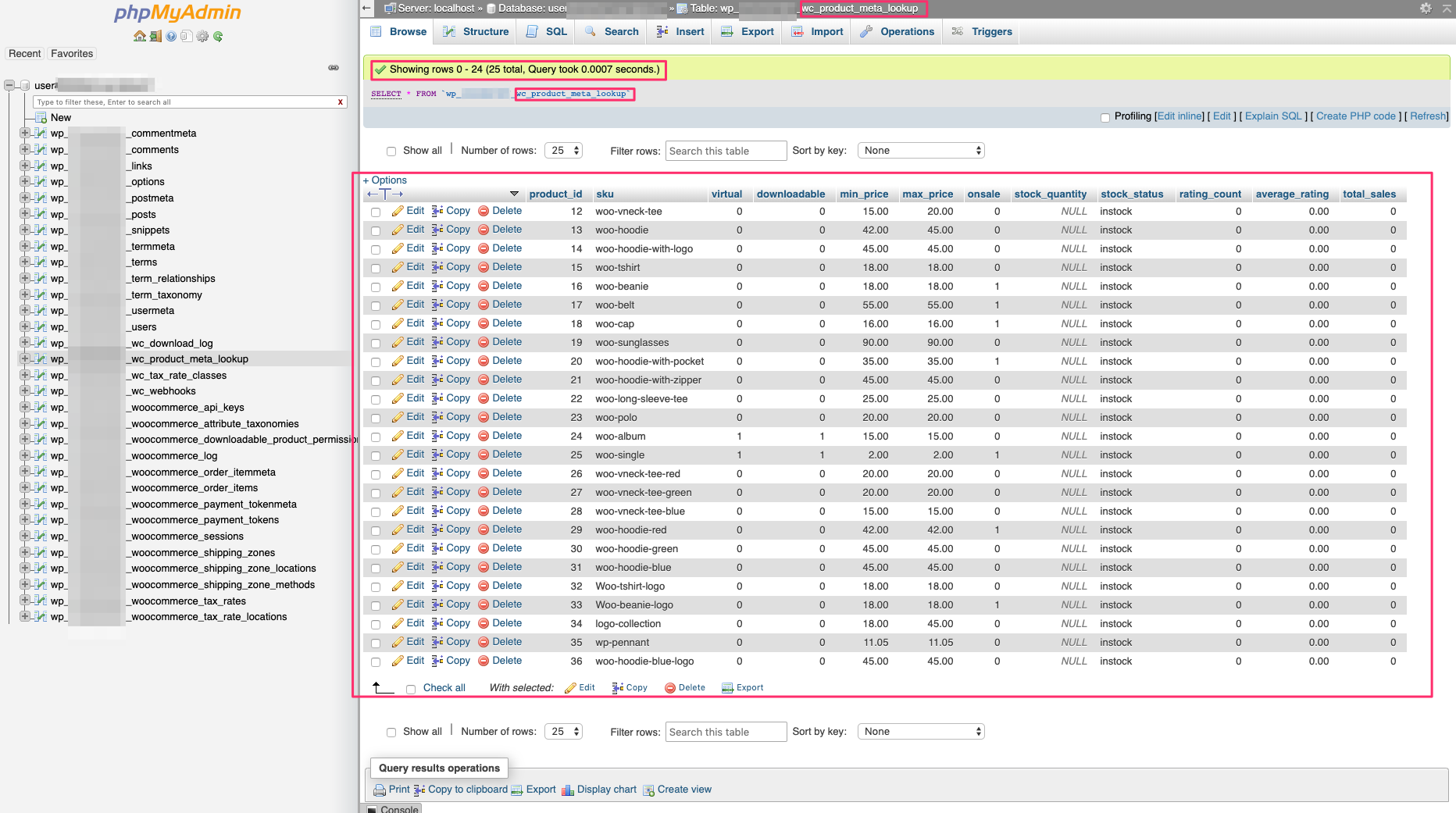Open the Operations tab
1456x813 pixels.
[897, 31]
